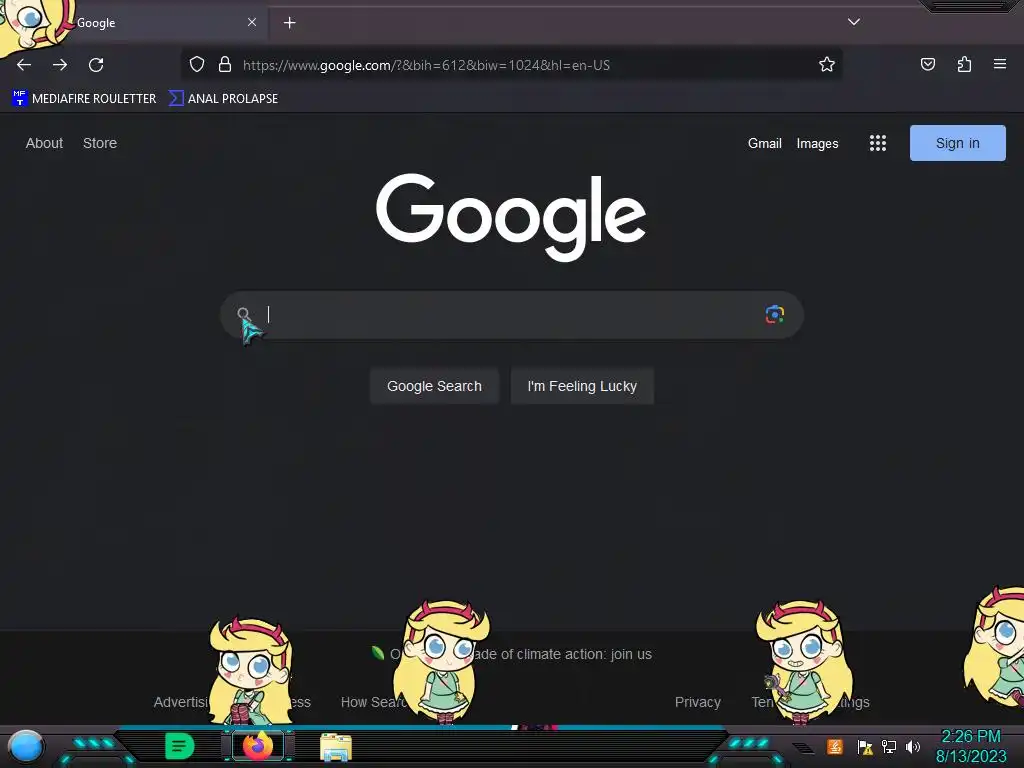Open the Privacy footer link
Screen dimensions: 1024x768
pos(697,702)
